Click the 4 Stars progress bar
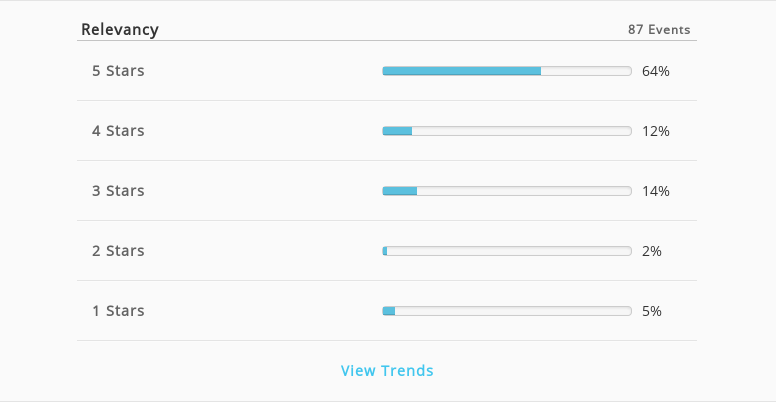 tap(507, 131)
